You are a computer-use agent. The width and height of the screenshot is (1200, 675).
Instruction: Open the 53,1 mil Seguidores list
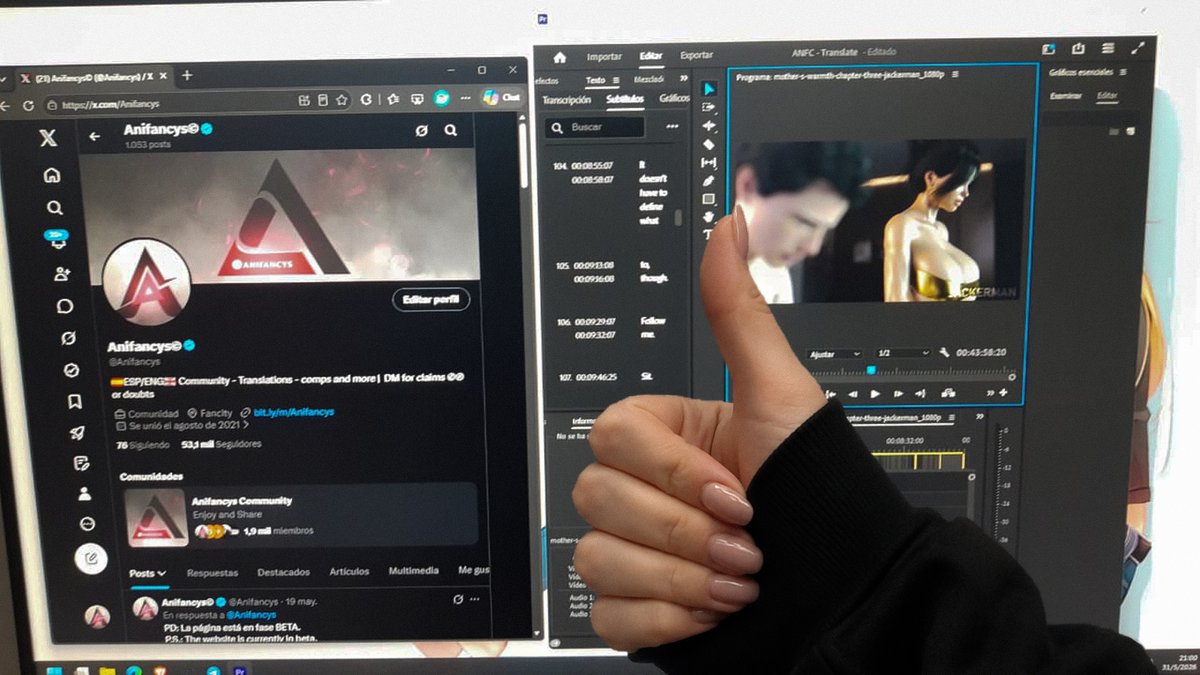221,444
